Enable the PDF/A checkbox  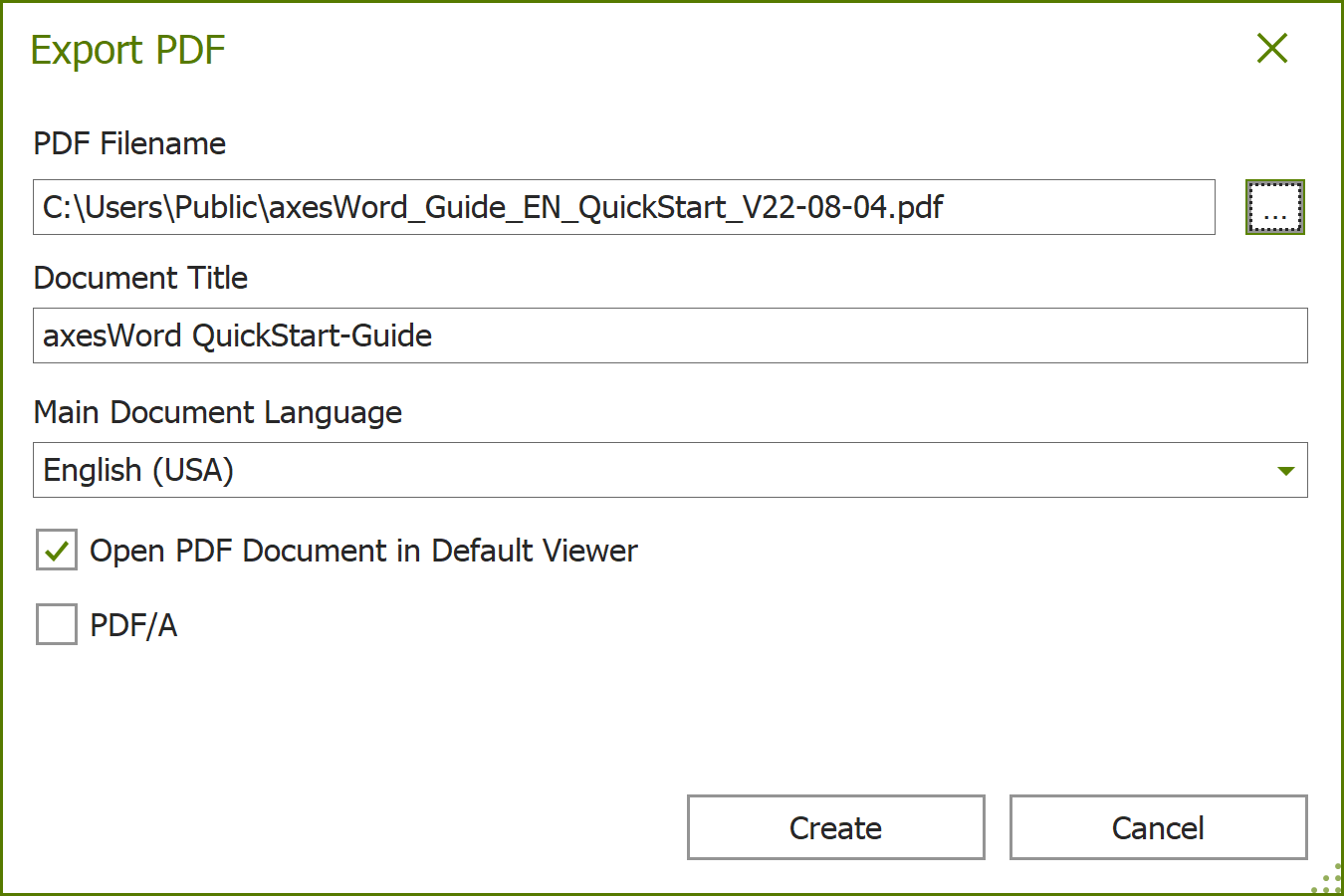[57, 624]
